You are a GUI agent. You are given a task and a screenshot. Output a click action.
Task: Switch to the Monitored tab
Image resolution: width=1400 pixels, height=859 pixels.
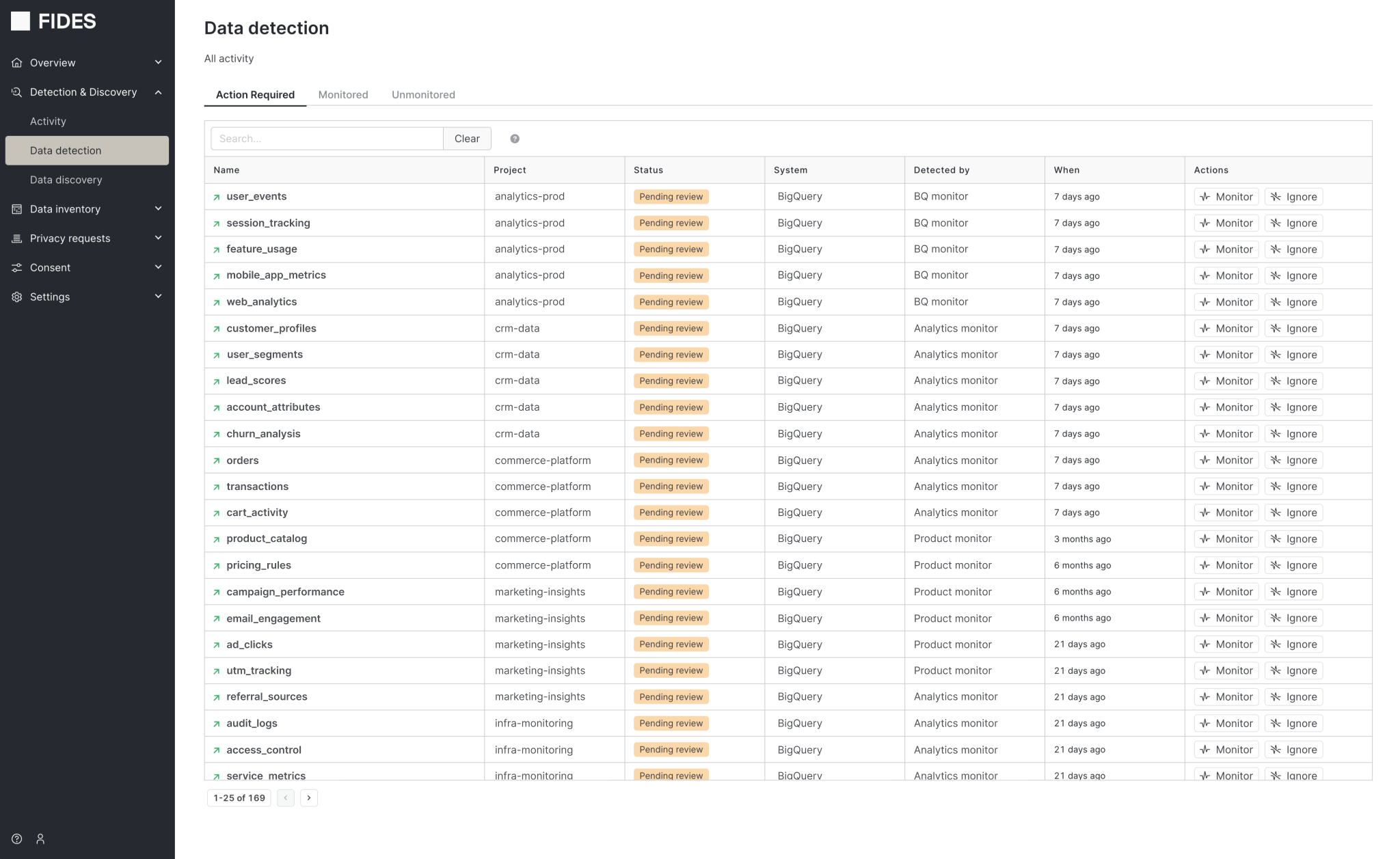[342, 94]
